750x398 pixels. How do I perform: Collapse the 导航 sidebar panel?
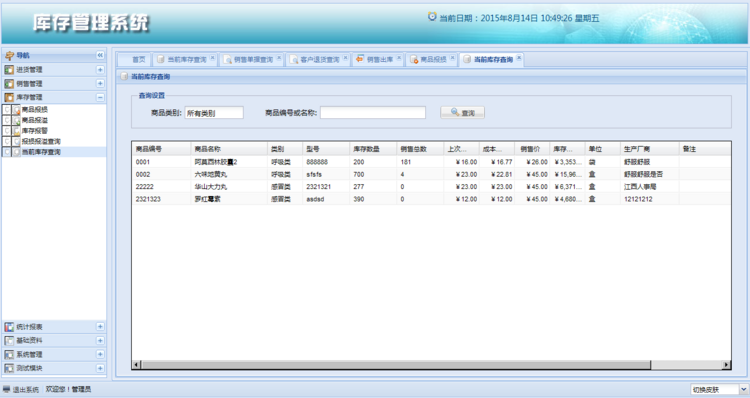[100, 55]
